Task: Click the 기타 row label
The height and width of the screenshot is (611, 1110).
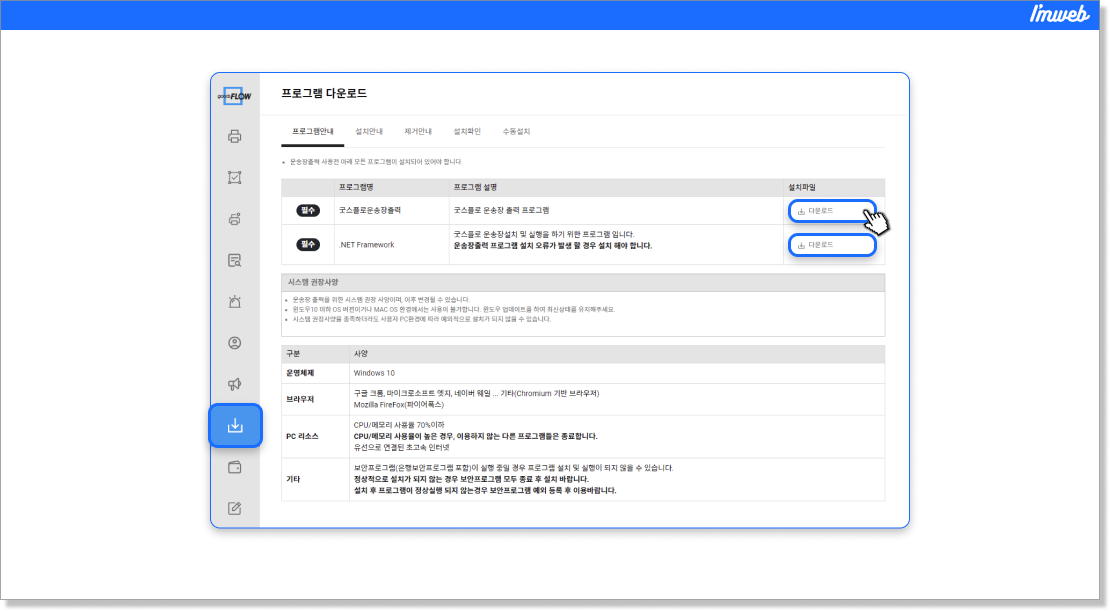Action: click(x=293, y=480)
